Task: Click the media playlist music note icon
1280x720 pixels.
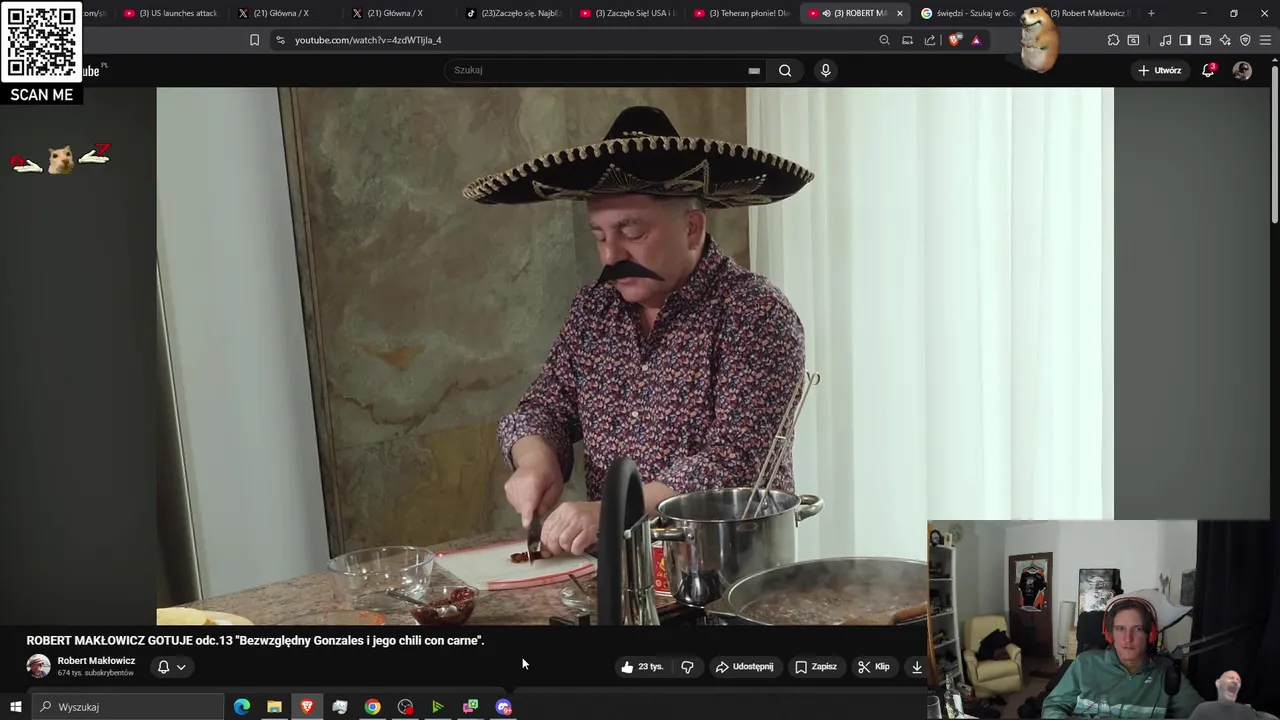Action: click(x=1165, y=40)
